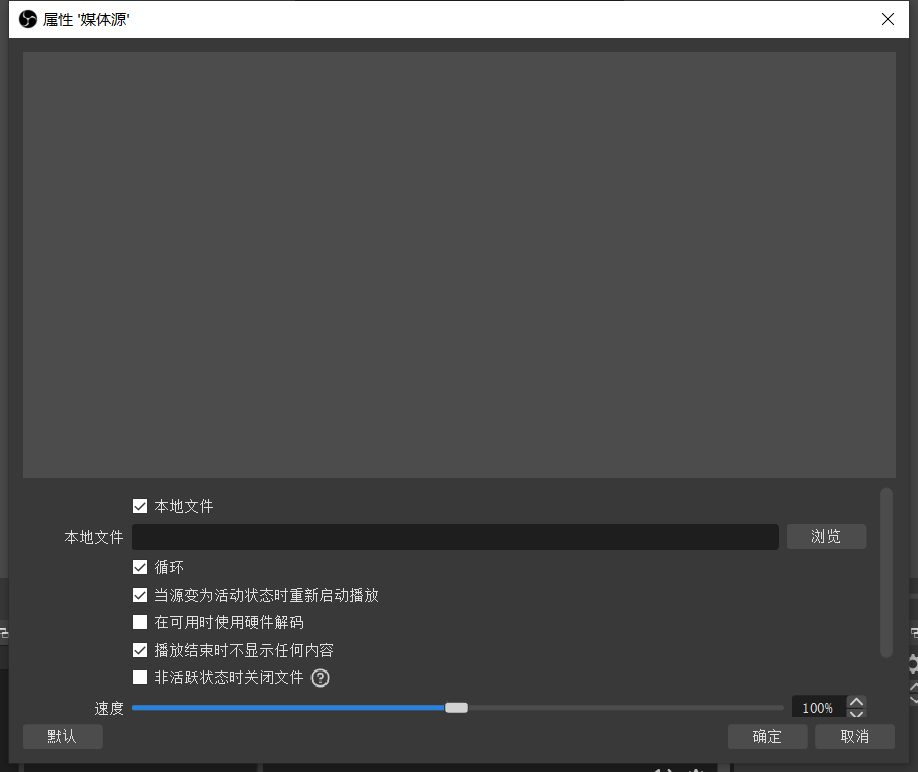Click the 100% speed value field
918x772 pixels.
818,708
